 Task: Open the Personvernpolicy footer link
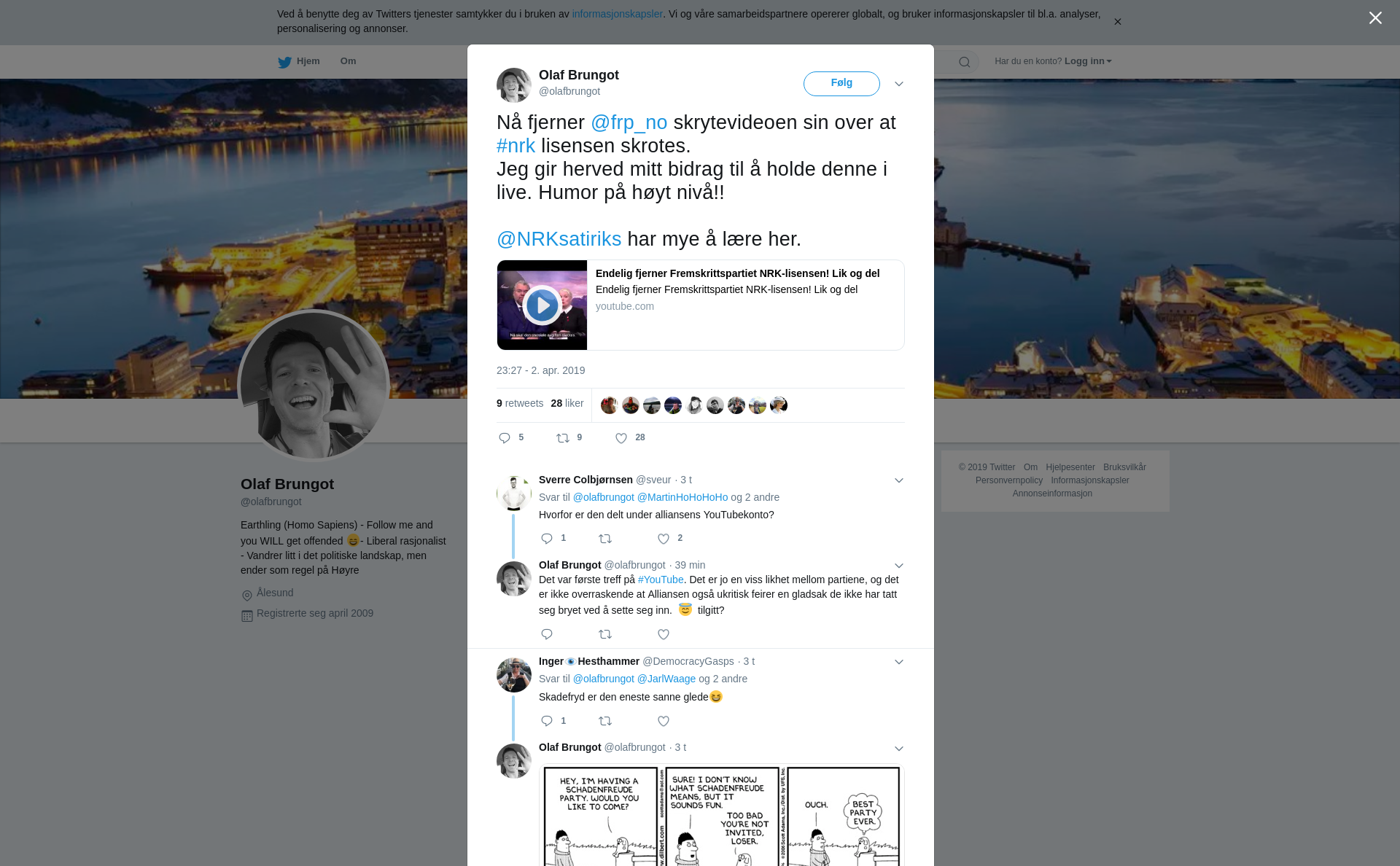[x=1009, y=480]
